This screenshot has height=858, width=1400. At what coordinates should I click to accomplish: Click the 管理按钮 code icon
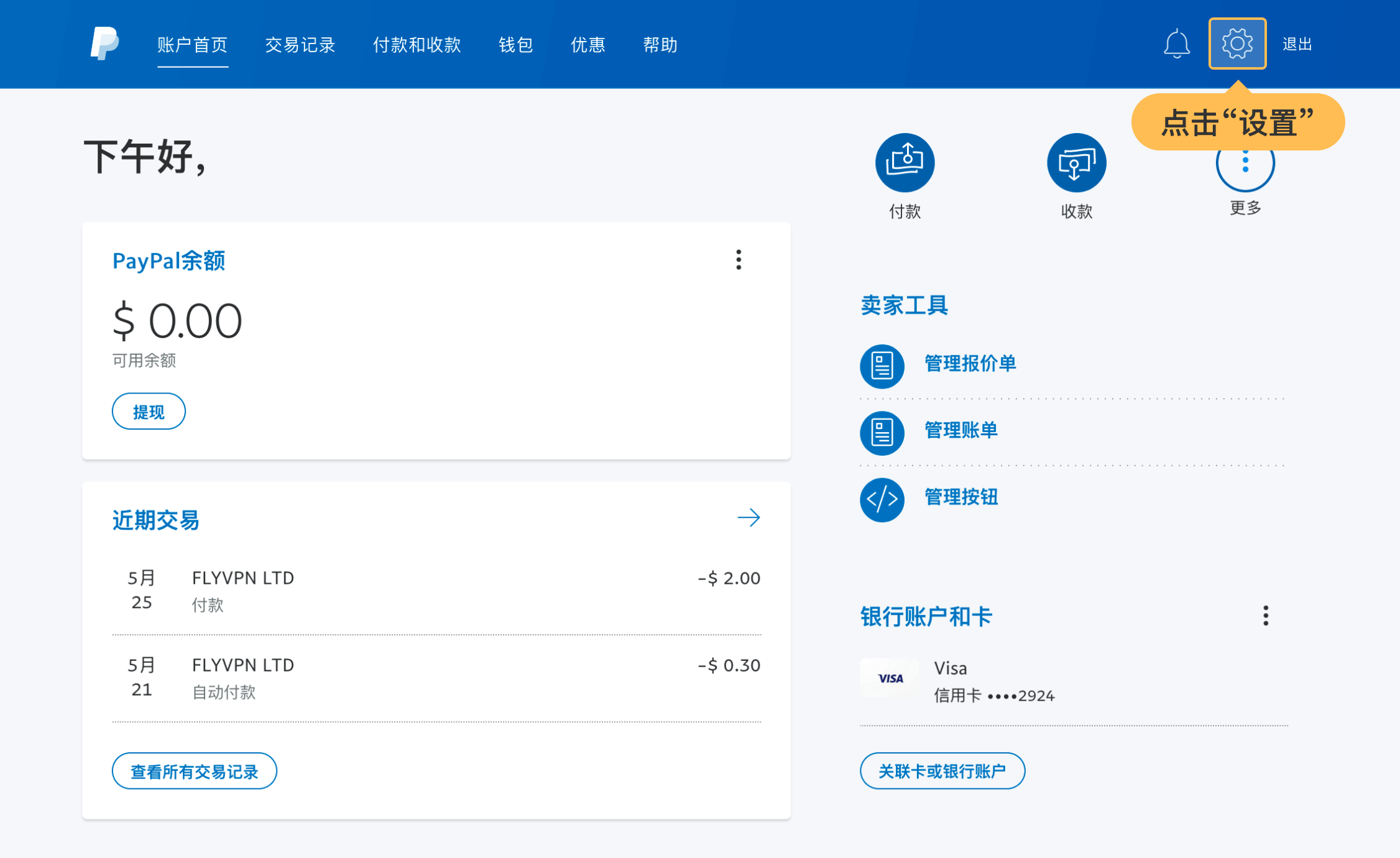tap(882, 499)
